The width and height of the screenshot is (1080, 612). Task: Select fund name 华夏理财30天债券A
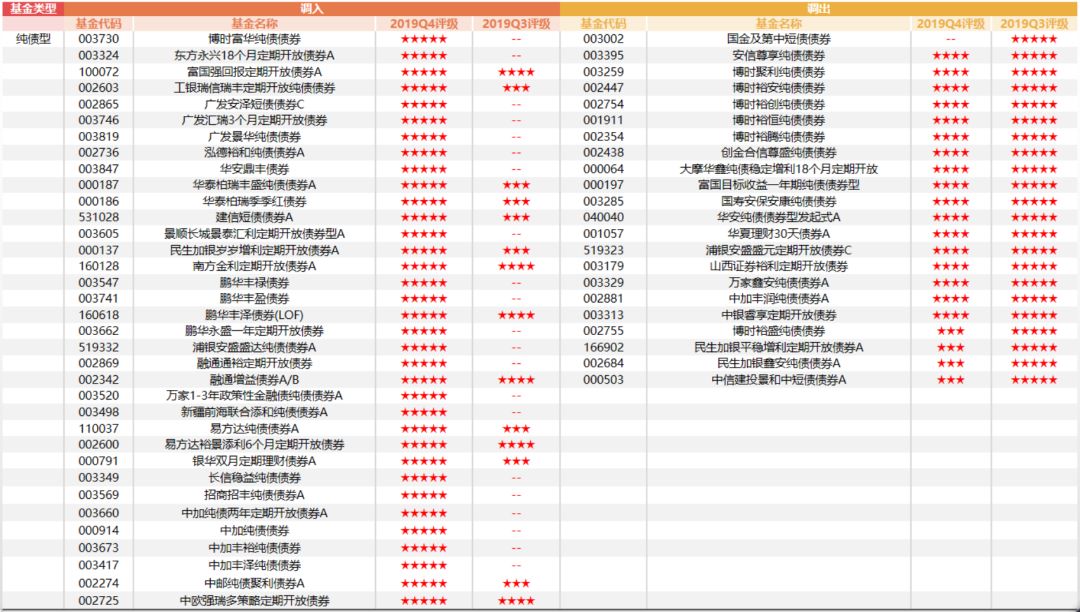(779, 234)
